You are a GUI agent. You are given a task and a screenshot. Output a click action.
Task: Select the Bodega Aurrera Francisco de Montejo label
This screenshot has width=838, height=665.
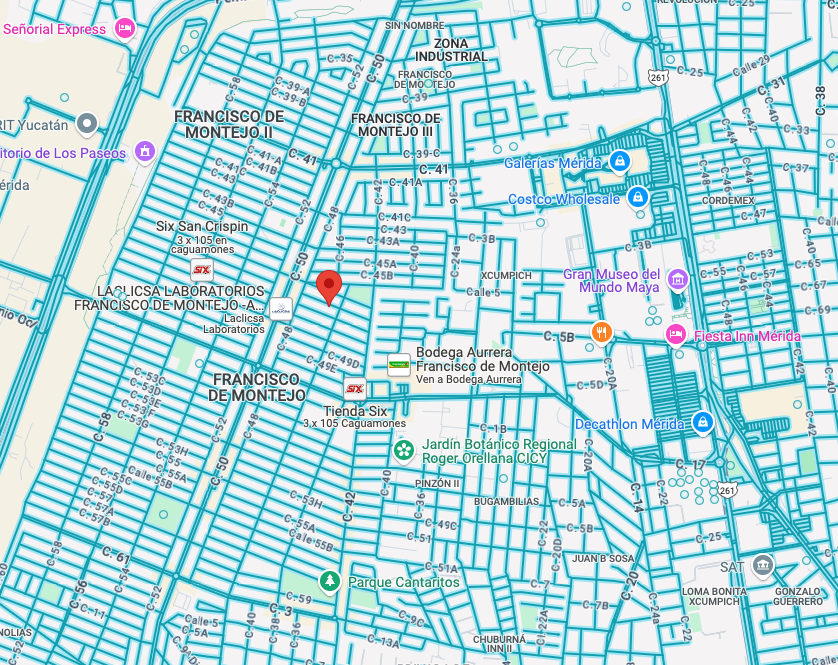click(x=483, y=359)
